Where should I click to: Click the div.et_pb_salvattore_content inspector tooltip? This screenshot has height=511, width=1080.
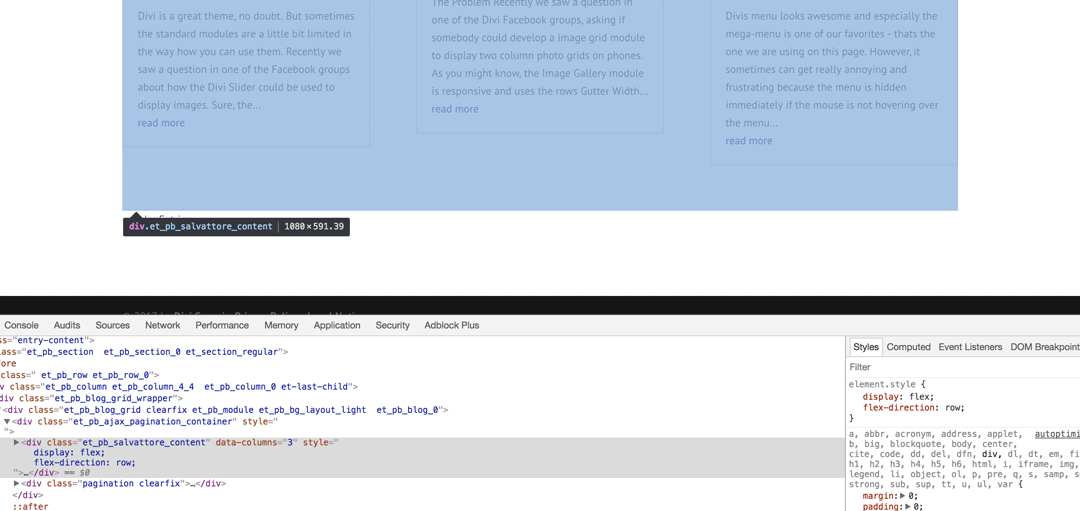(x=236, y=227)
